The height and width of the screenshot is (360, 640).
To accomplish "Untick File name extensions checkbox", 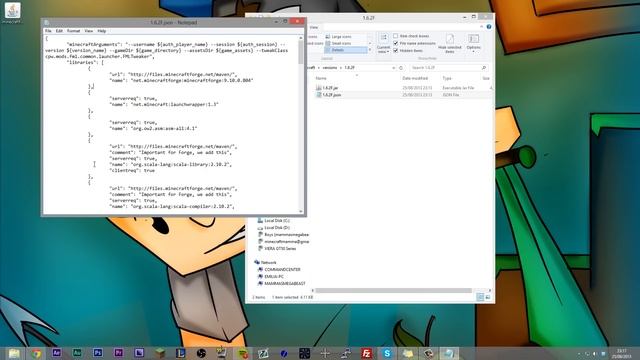I will point(396,43).
